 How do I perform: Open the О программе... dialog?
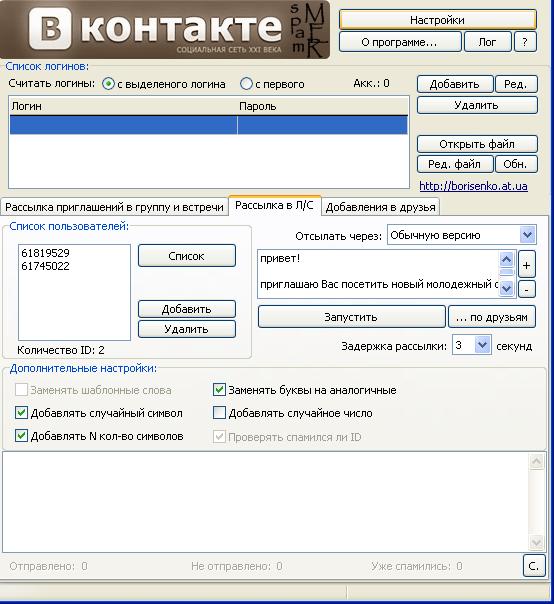(400, 42)
